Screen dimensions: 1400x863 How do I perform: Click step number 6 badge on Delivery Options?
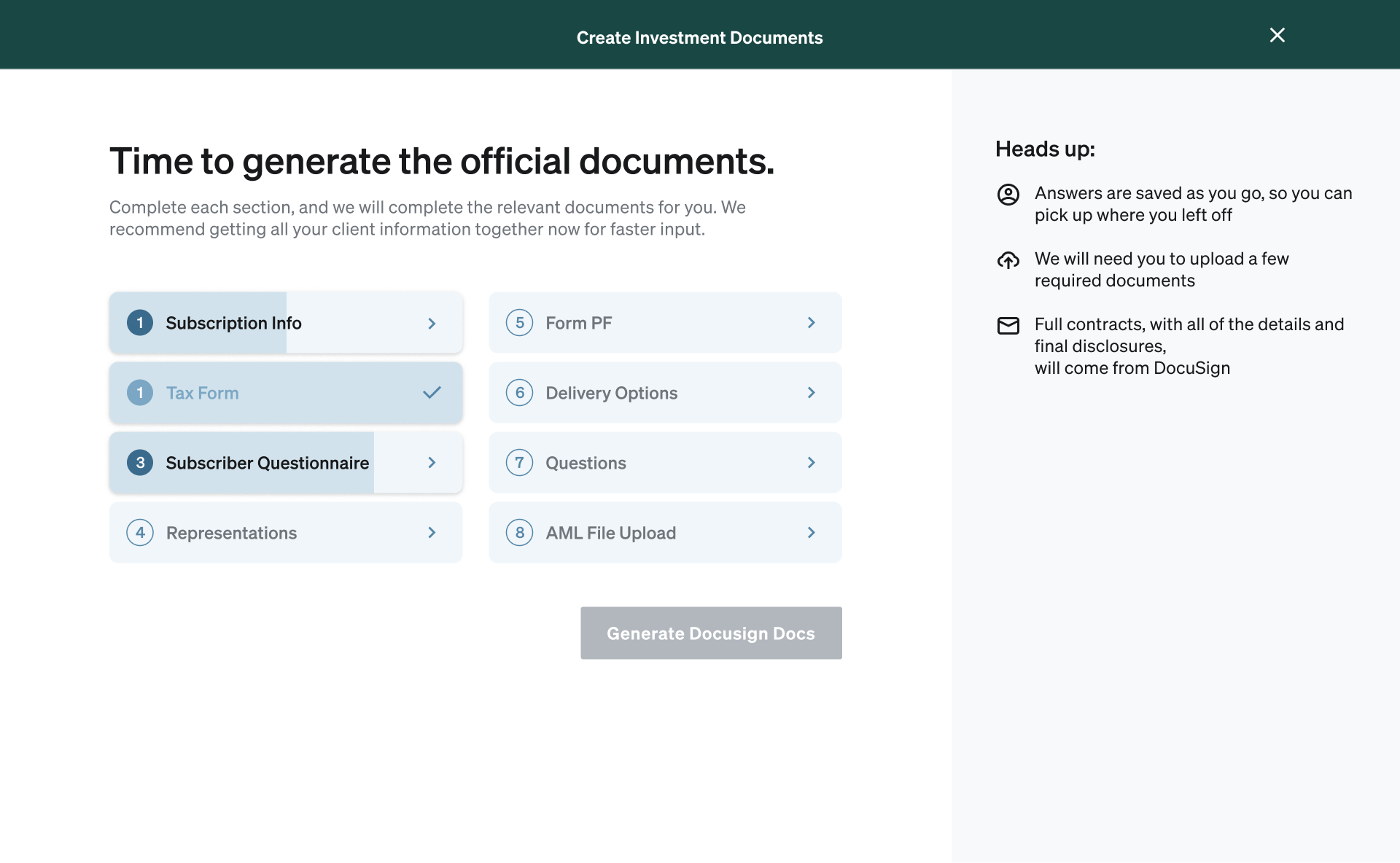519,393
